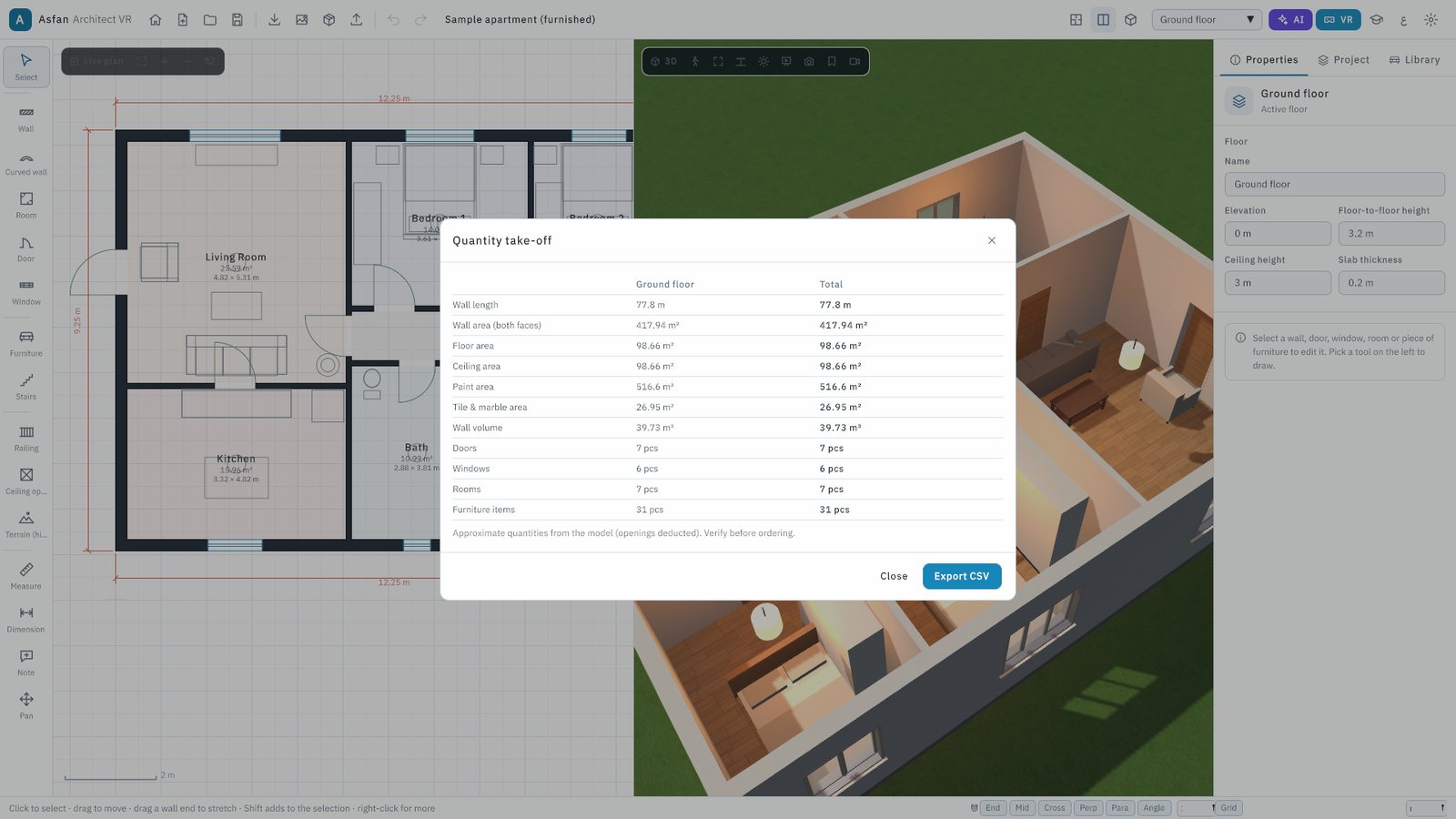
Task: Switch to the Properties tab
Action: pos(1264,60)
